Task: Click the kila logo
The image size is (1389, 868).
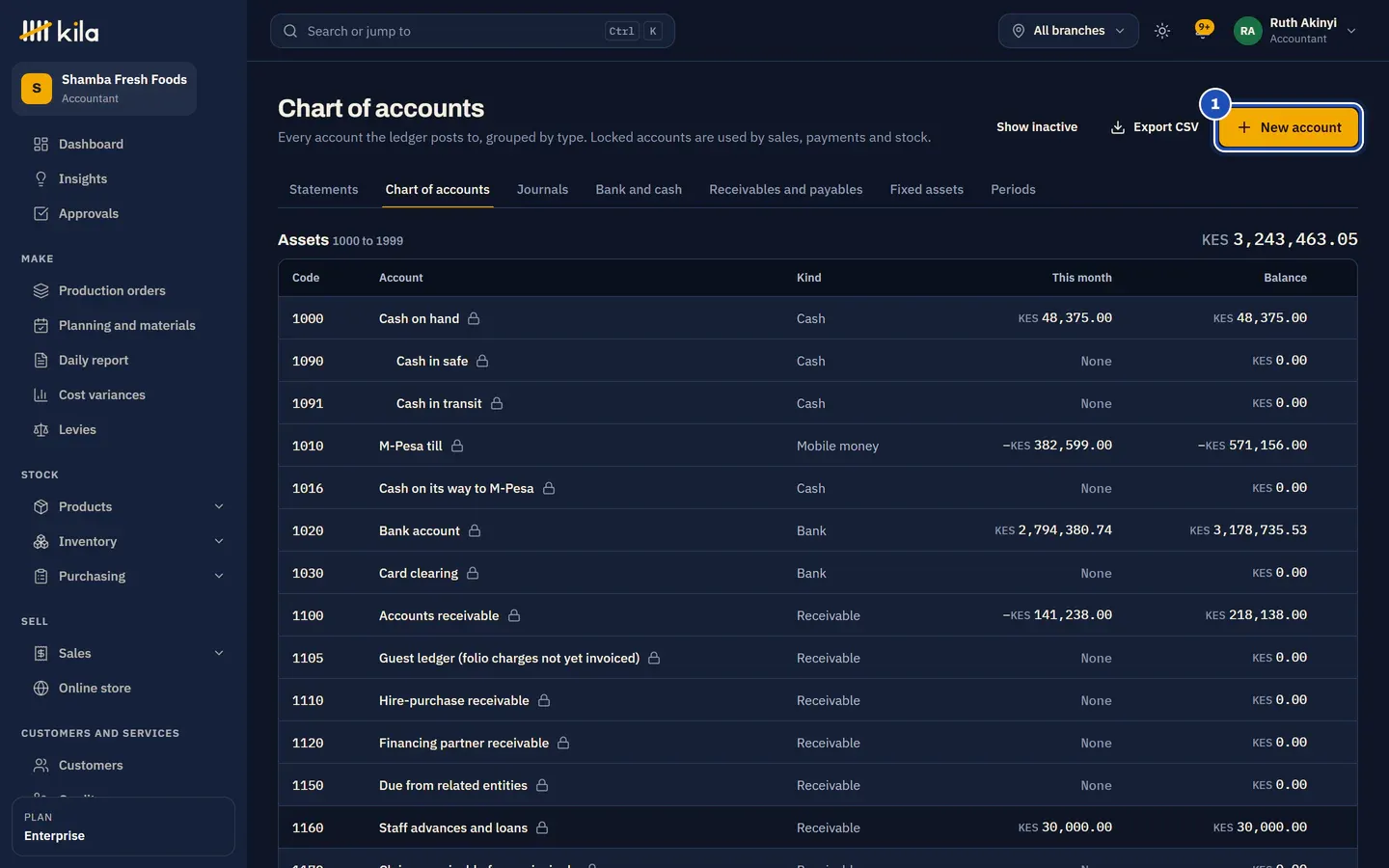Action: (x=59, y=31)
